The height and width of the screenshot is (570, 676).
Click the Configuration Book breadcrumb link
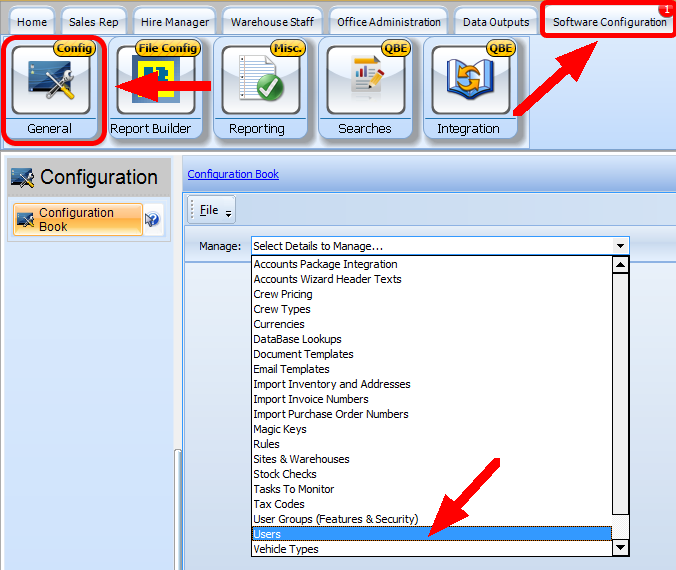(x=233, y=174)
